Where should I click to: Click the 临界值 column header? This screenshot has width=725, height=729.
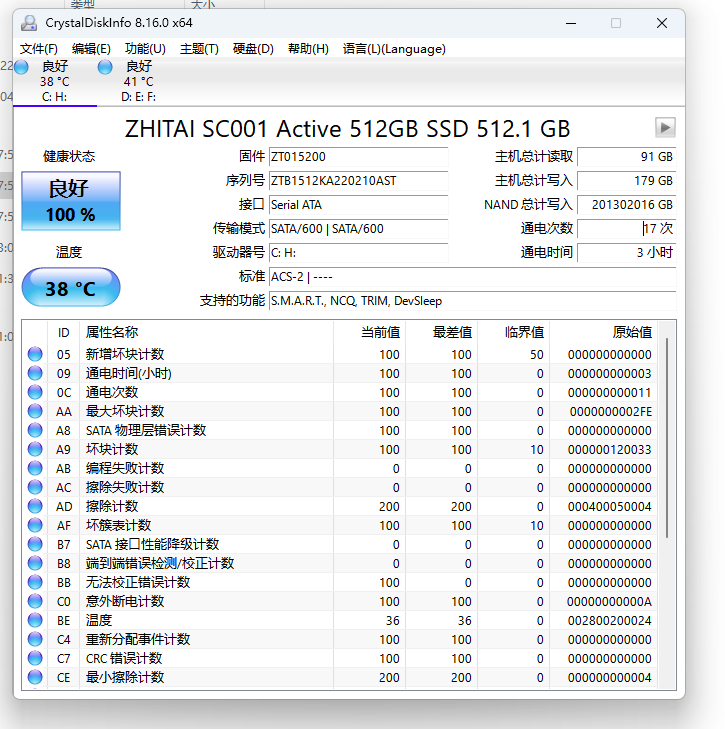[513, 332]
